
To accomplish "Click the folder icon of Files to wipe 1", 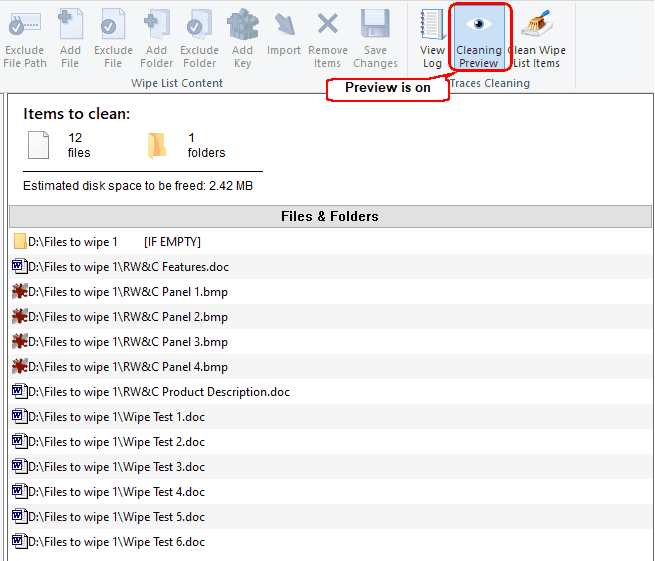I will click(x=20, y=241).
